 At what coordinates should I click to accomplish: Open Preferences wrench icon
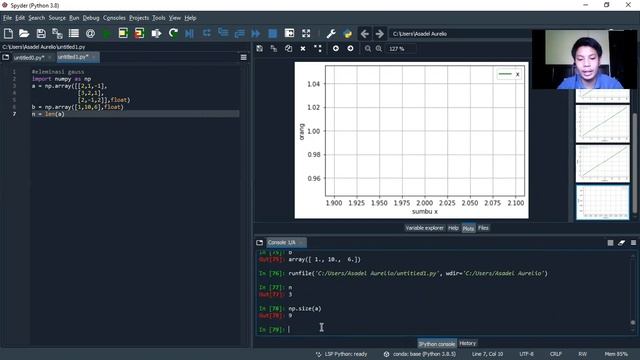[x=331, y=33]
